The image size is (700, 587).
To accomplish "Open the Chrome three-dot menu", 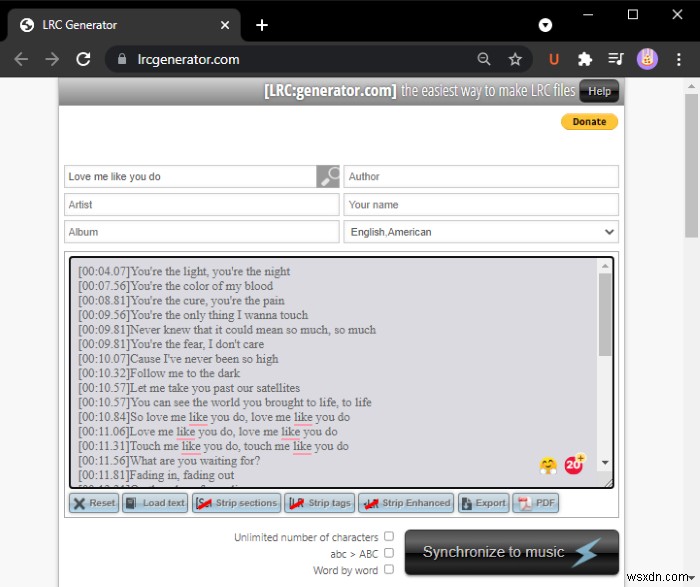I will click(678, 59).
